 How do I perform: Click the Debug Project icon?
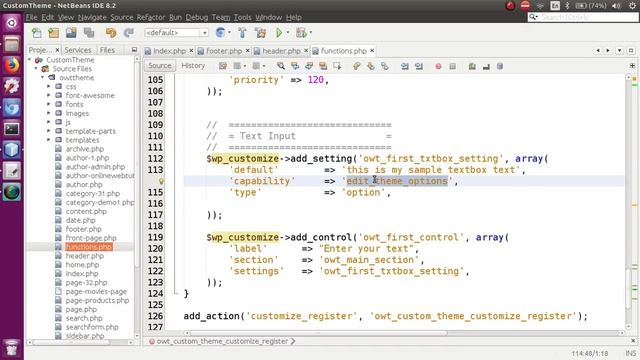[301, 33]
